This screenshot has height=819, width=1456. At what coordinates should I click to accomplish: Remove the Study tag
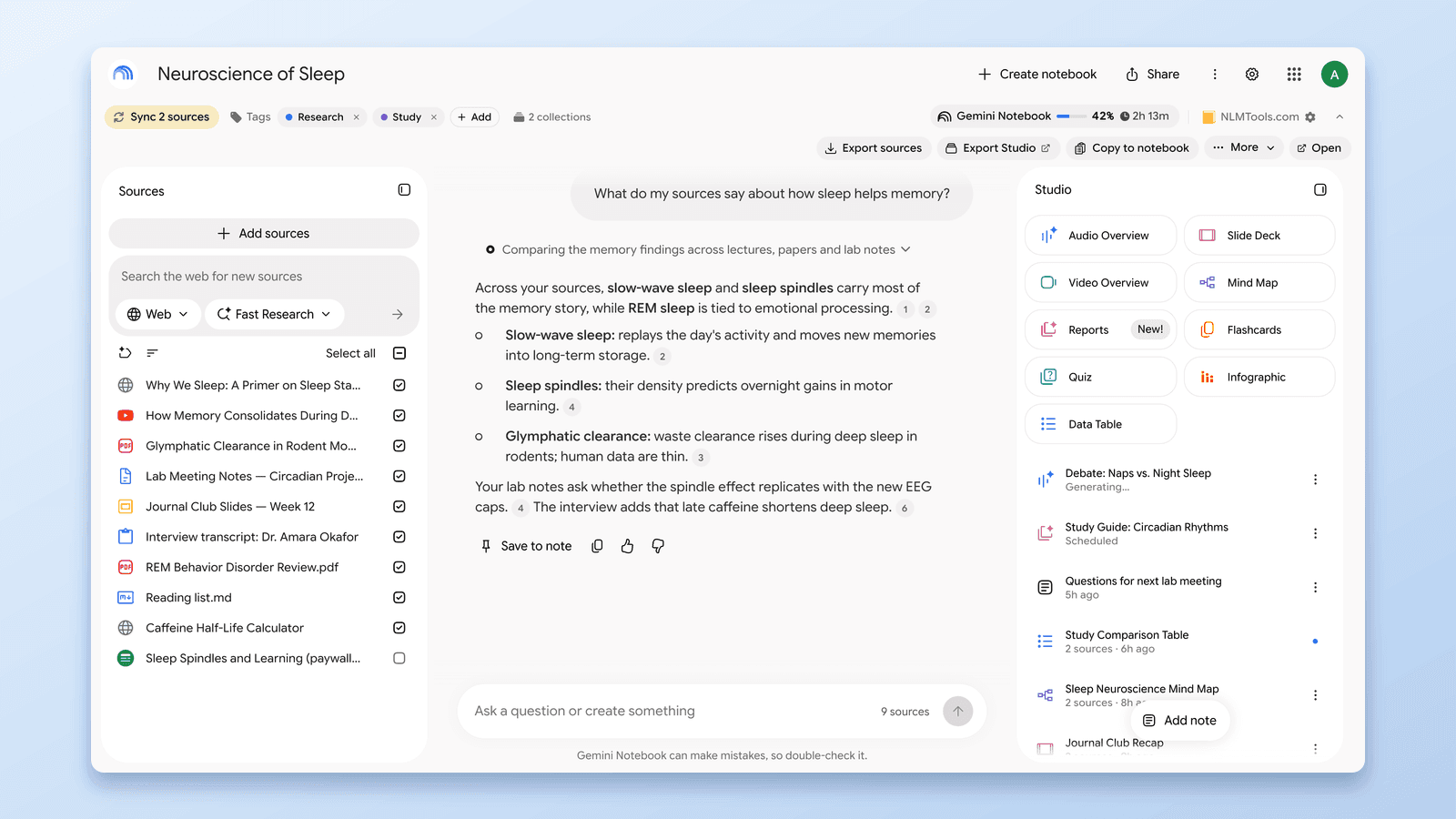click(x=434, y=117)
